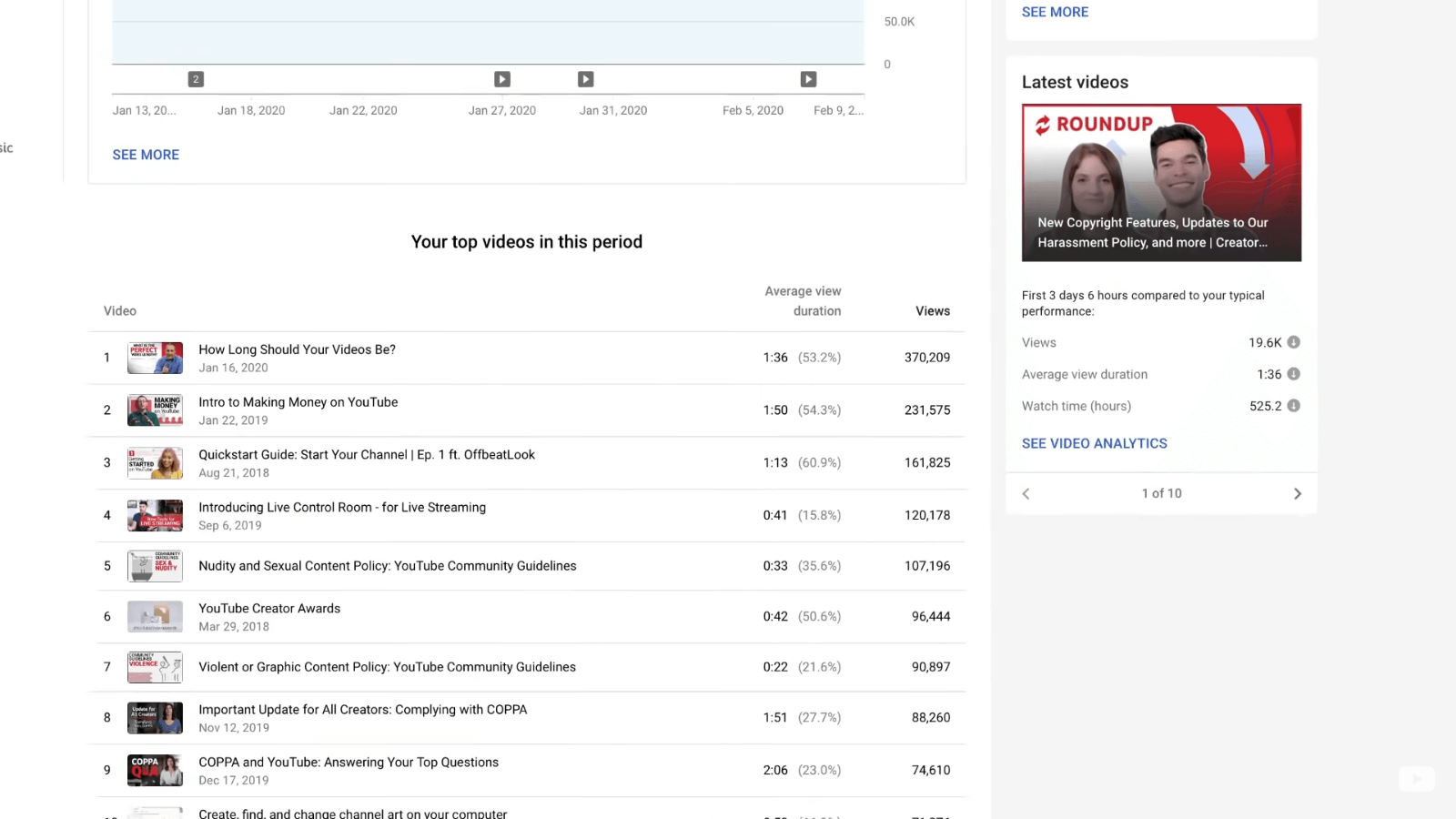Click the video publish marker near Feb 5
Screen dimensions: 1456x819
pyautogui.click(x=809, y=79)
